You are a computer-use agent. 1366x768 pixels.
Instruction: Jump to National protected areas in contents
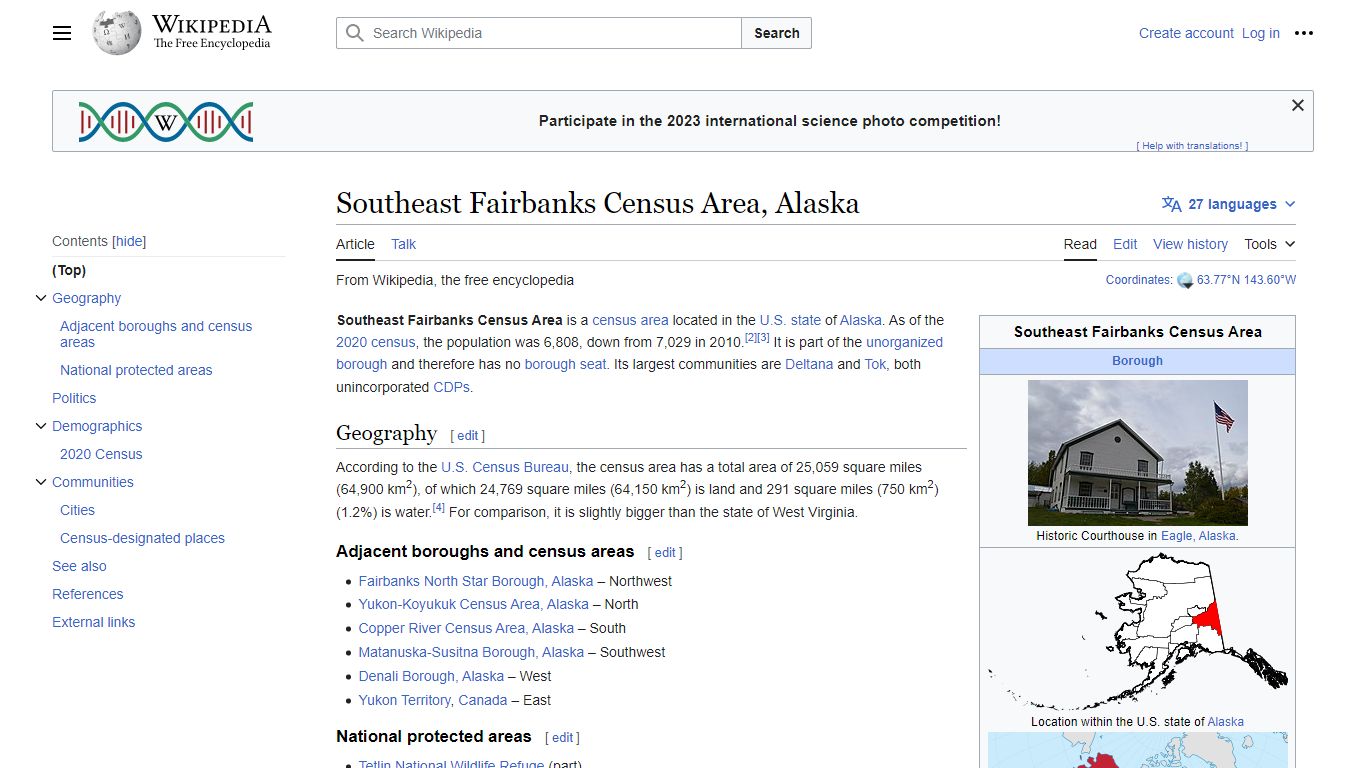point(136,370)
